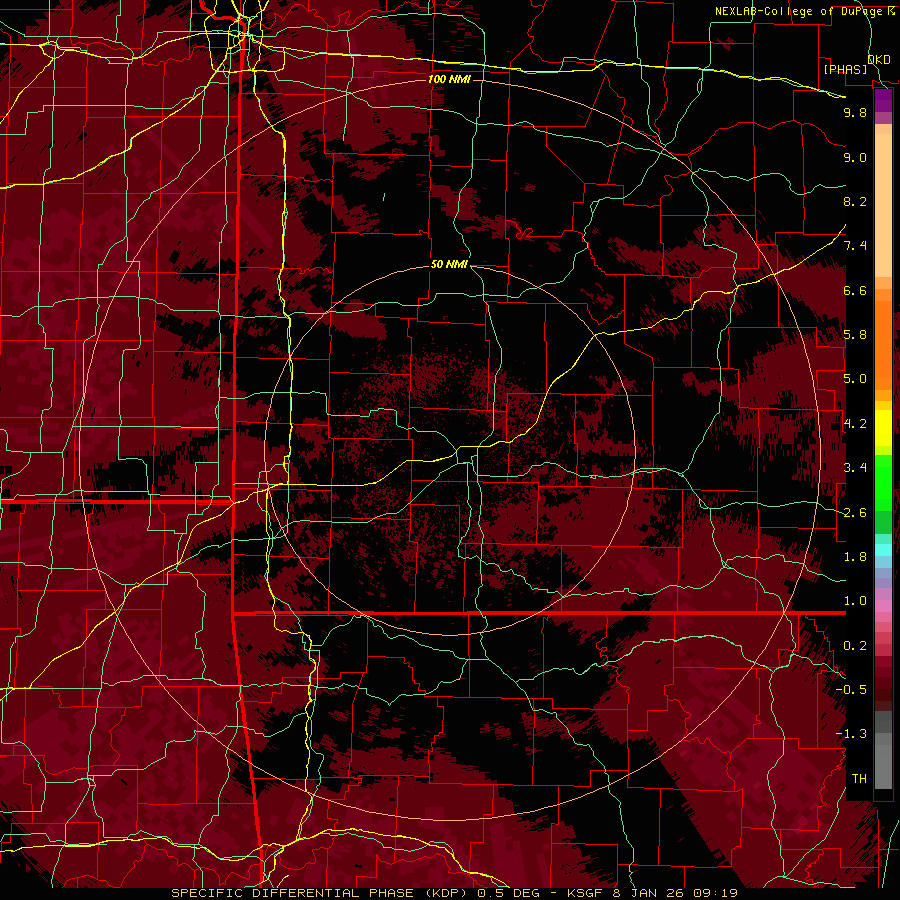The height and width of the screenshot is (900, 900).
Task: Pick the bright green swatch of the color bar
Action: 883,482
